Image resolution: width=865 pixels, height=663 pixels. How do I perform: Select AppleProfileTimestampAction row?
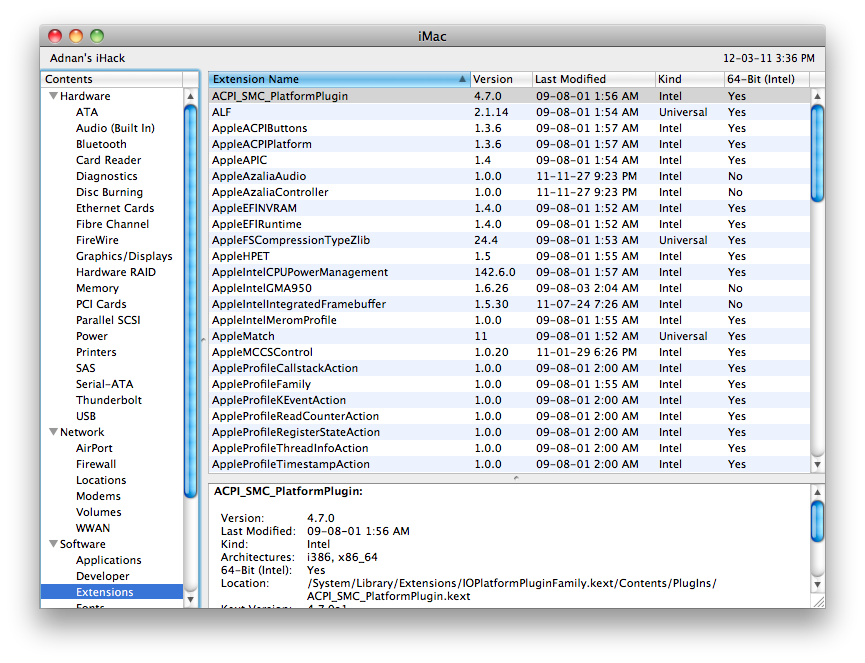click(509, 464)
